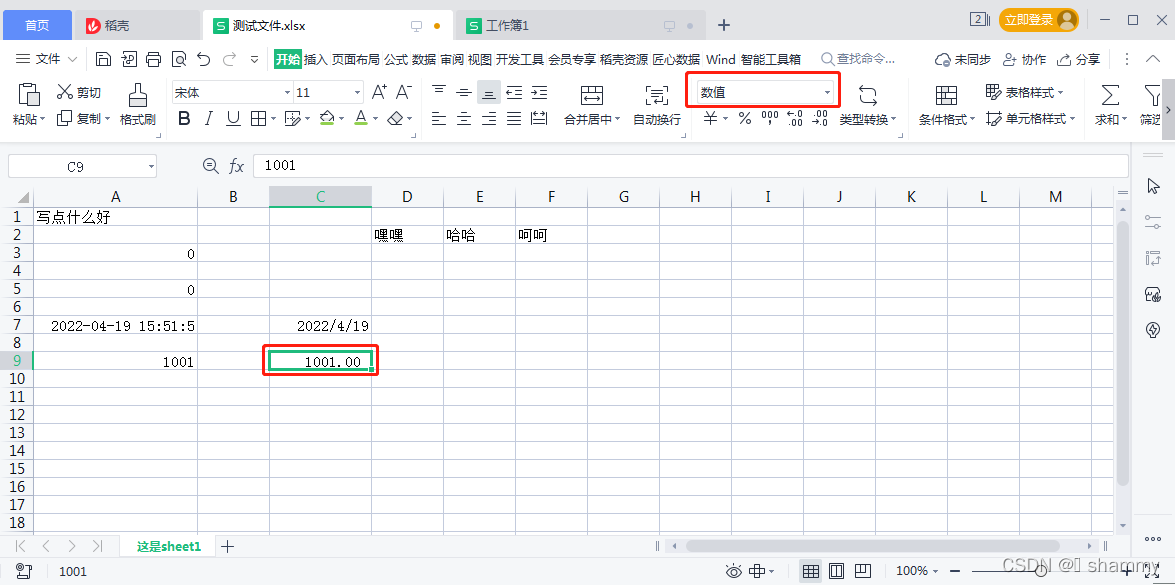
Task: Click the Wrap Text icon
Action: point(656,95)
